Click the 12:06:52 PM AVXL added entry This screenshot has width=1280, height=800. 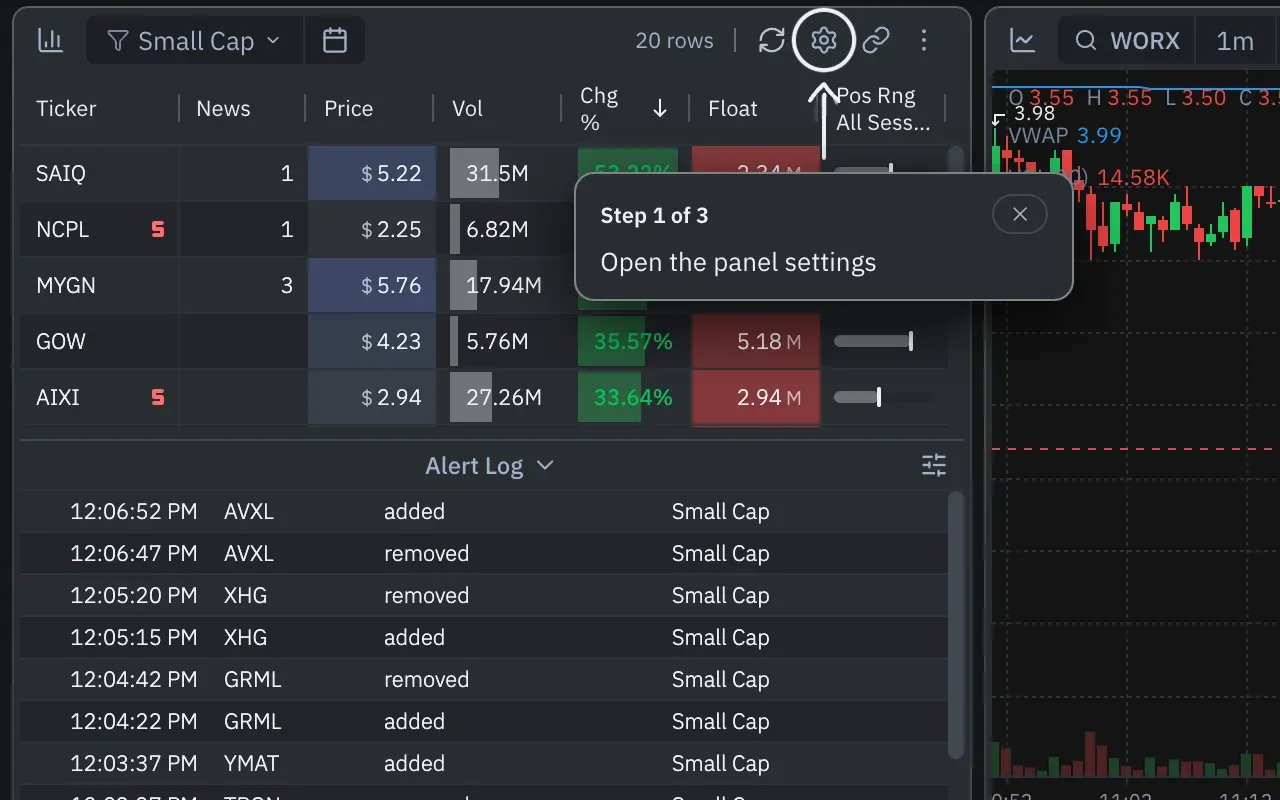click(484, 511)
